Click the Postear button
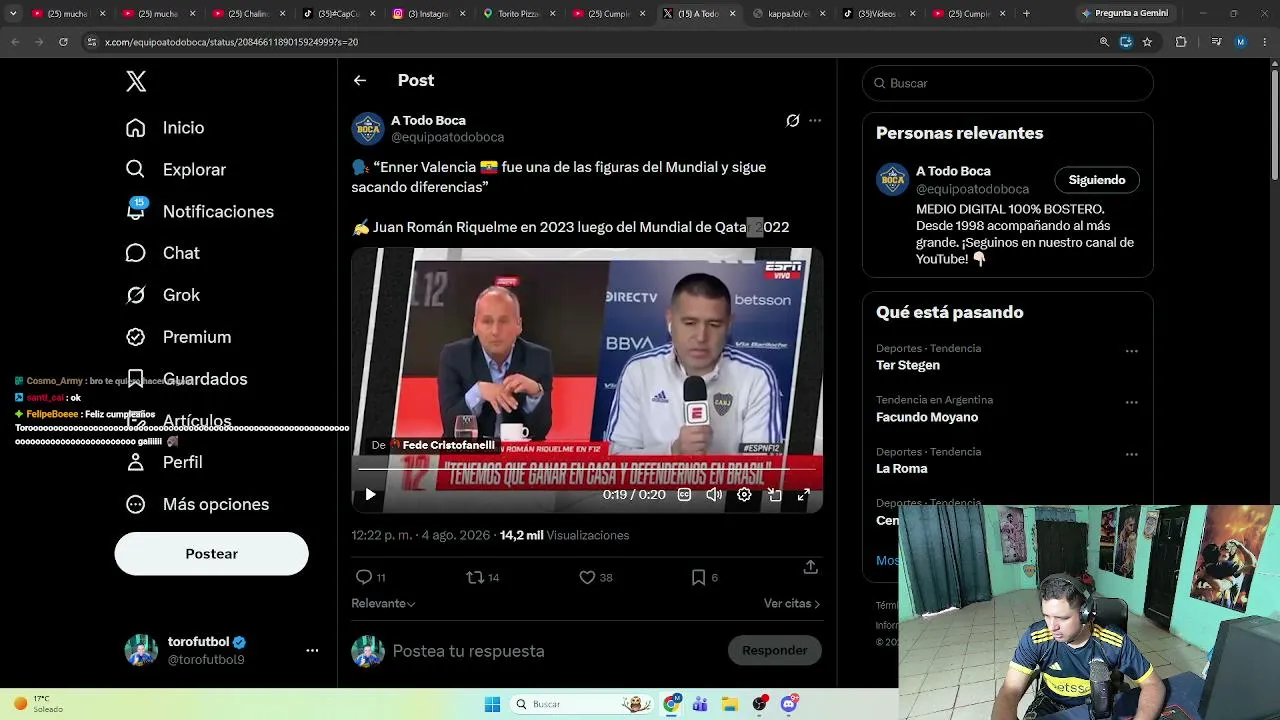1280x720 pixels. click(211, 554)
